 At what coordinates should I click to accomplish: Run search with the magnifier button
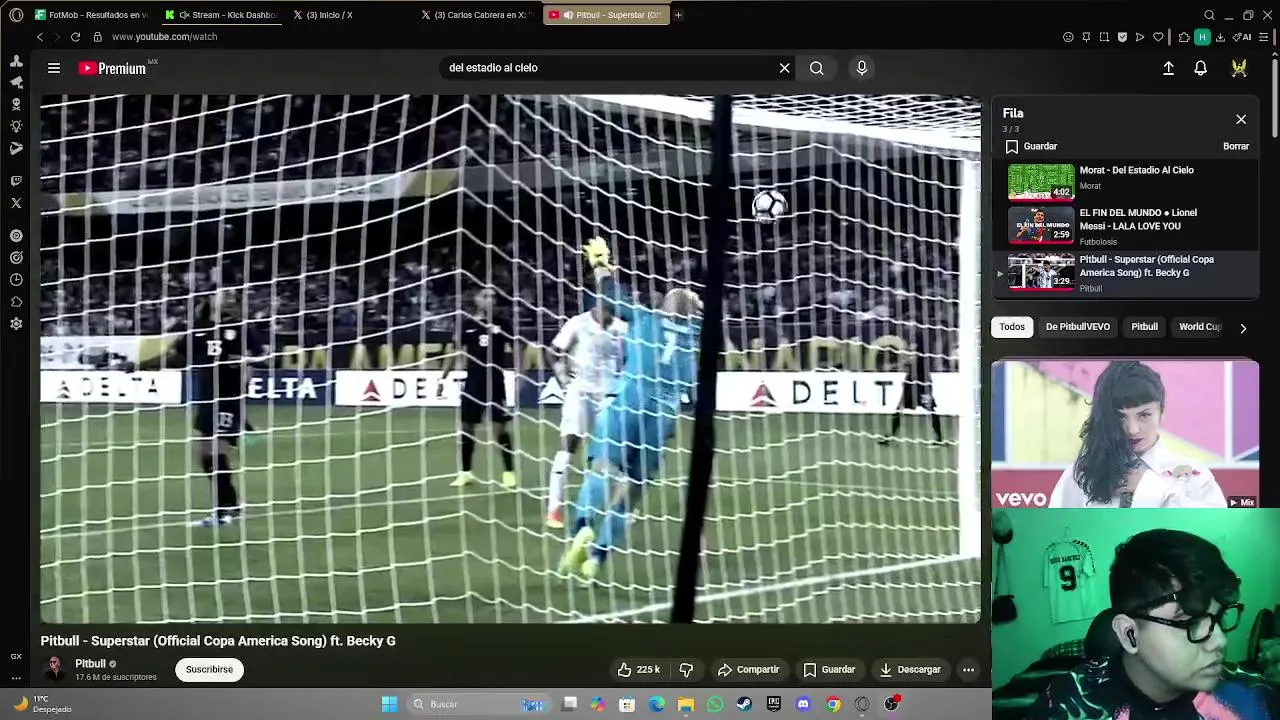(x=817, y=68)
